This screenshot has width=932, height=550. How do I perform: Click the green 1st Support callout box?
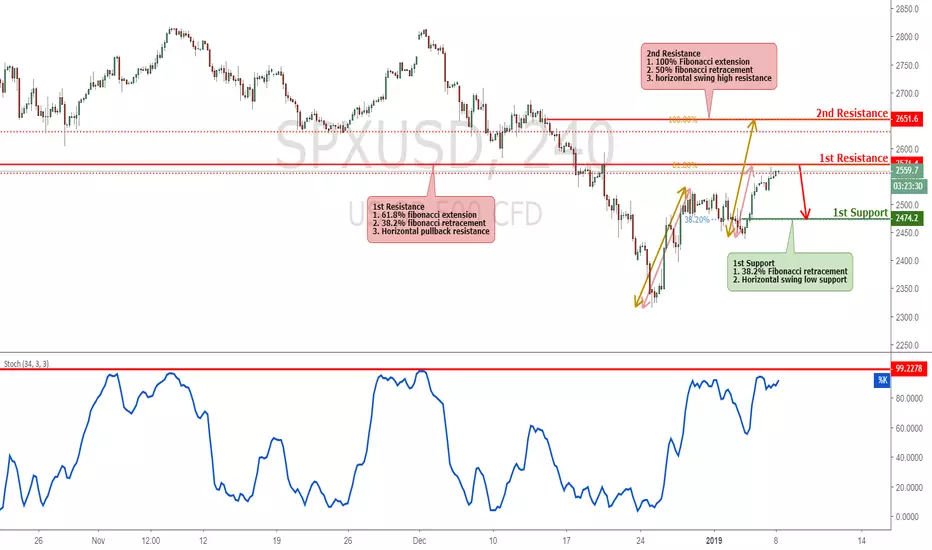(x=790, y=272)
